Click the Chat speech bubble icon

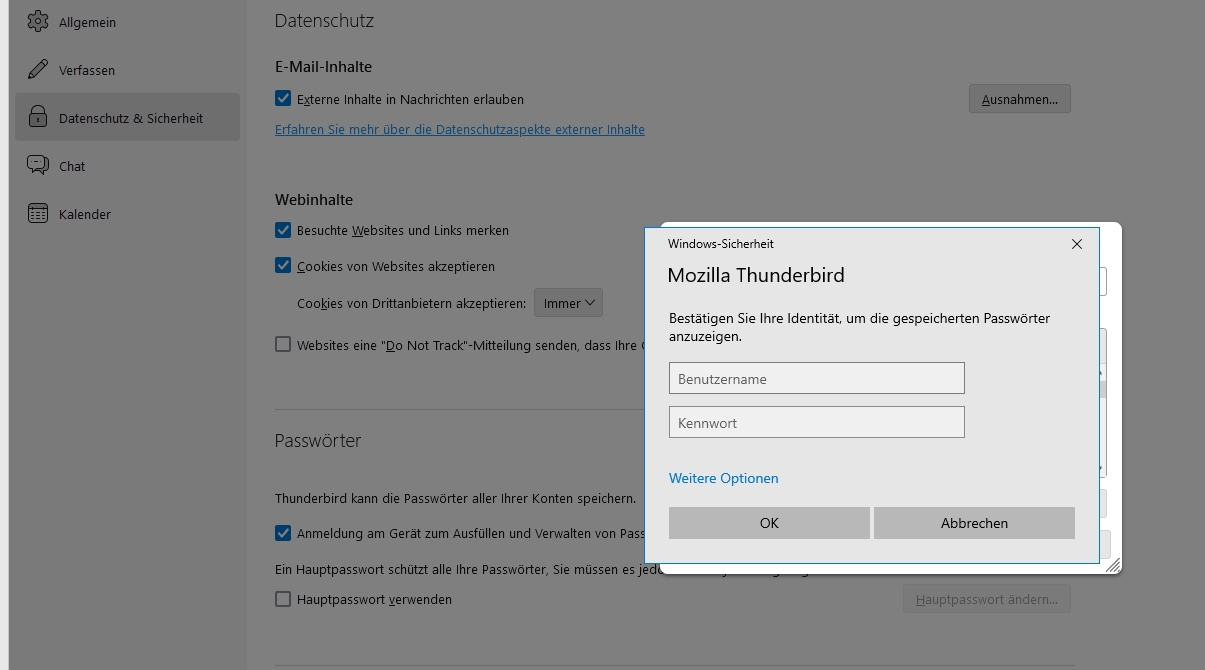[38, 165]
